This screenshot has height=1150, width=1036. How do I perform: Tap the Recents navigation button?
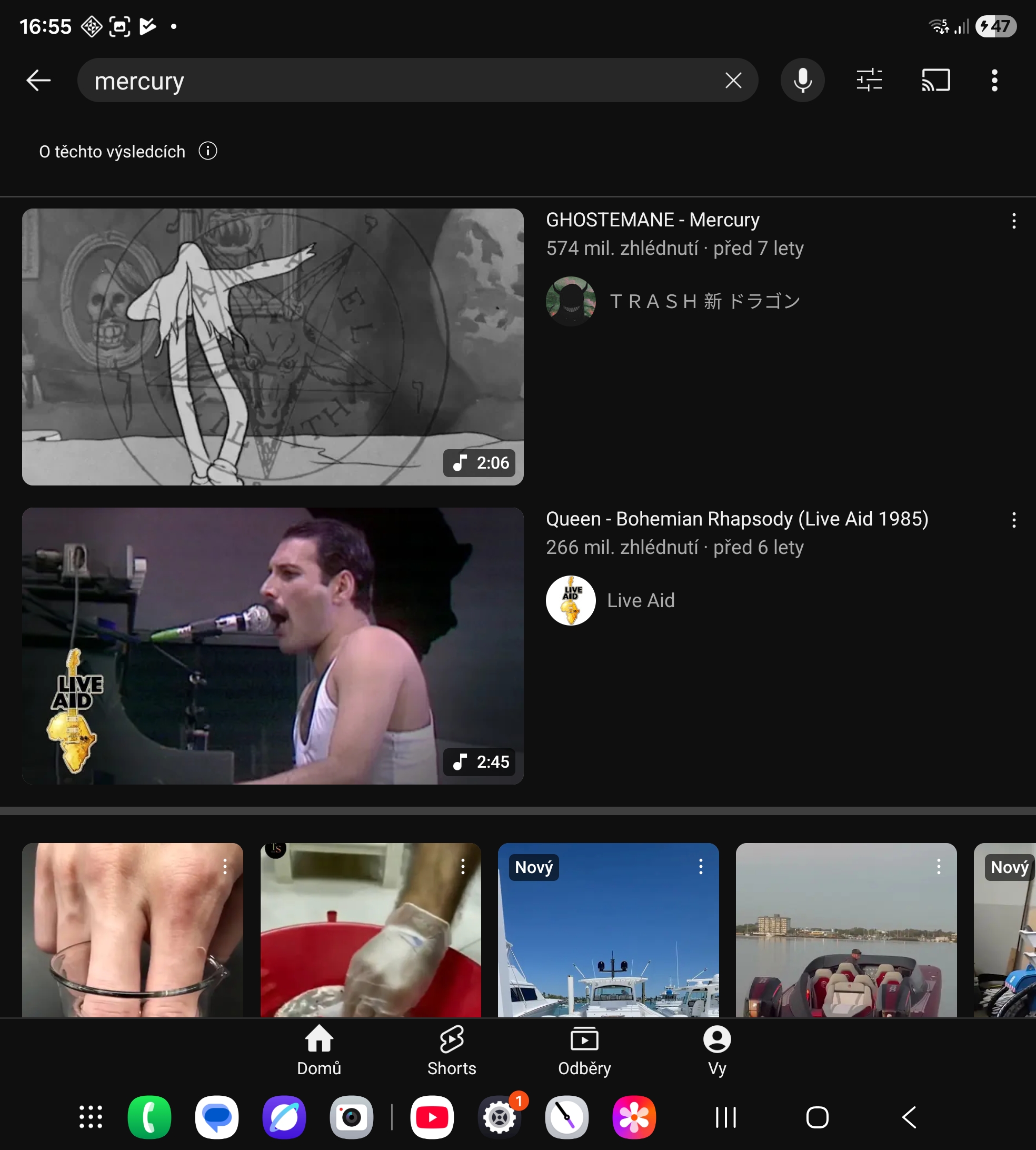click(726, 1117)
